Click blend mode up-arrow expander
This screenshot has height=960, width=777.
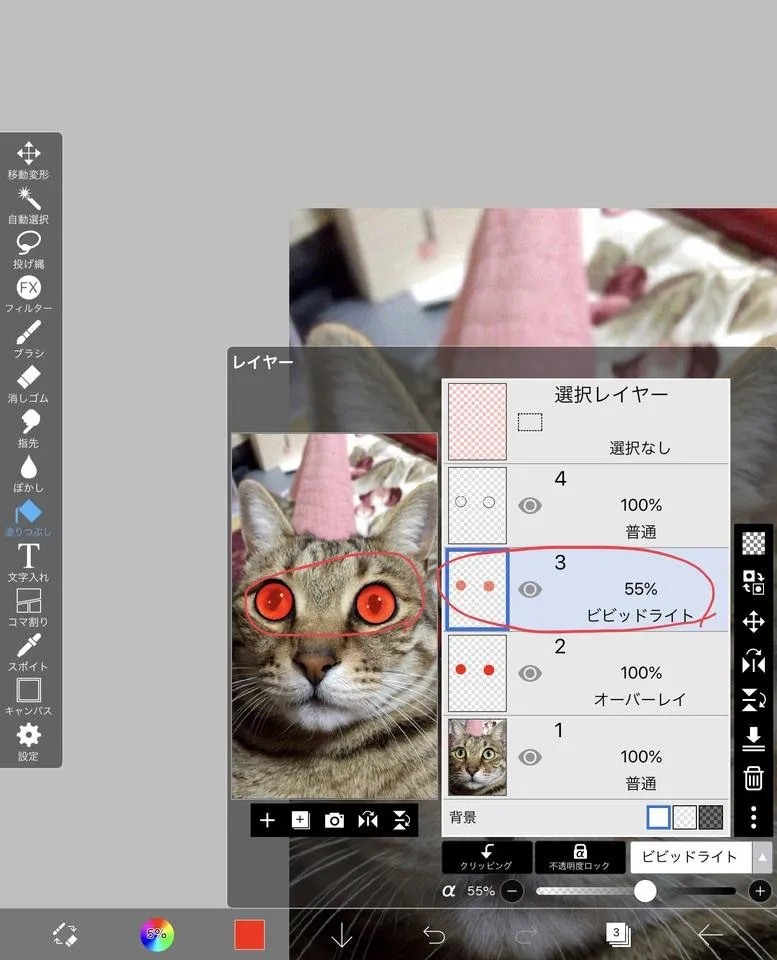[x=762, y=857]
